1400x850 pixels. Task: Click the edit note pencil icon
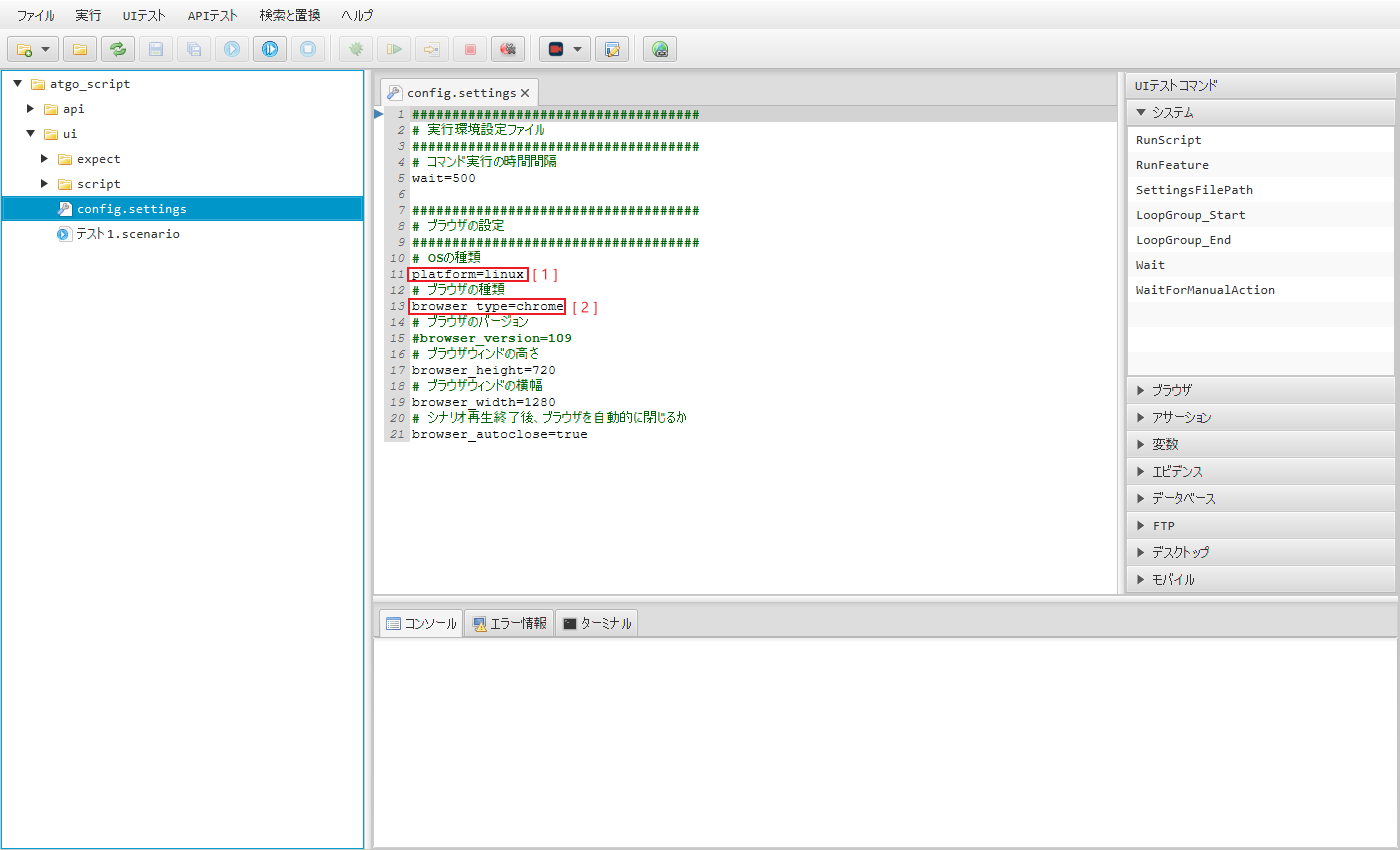pyautogui.click(x=612, y=49)
